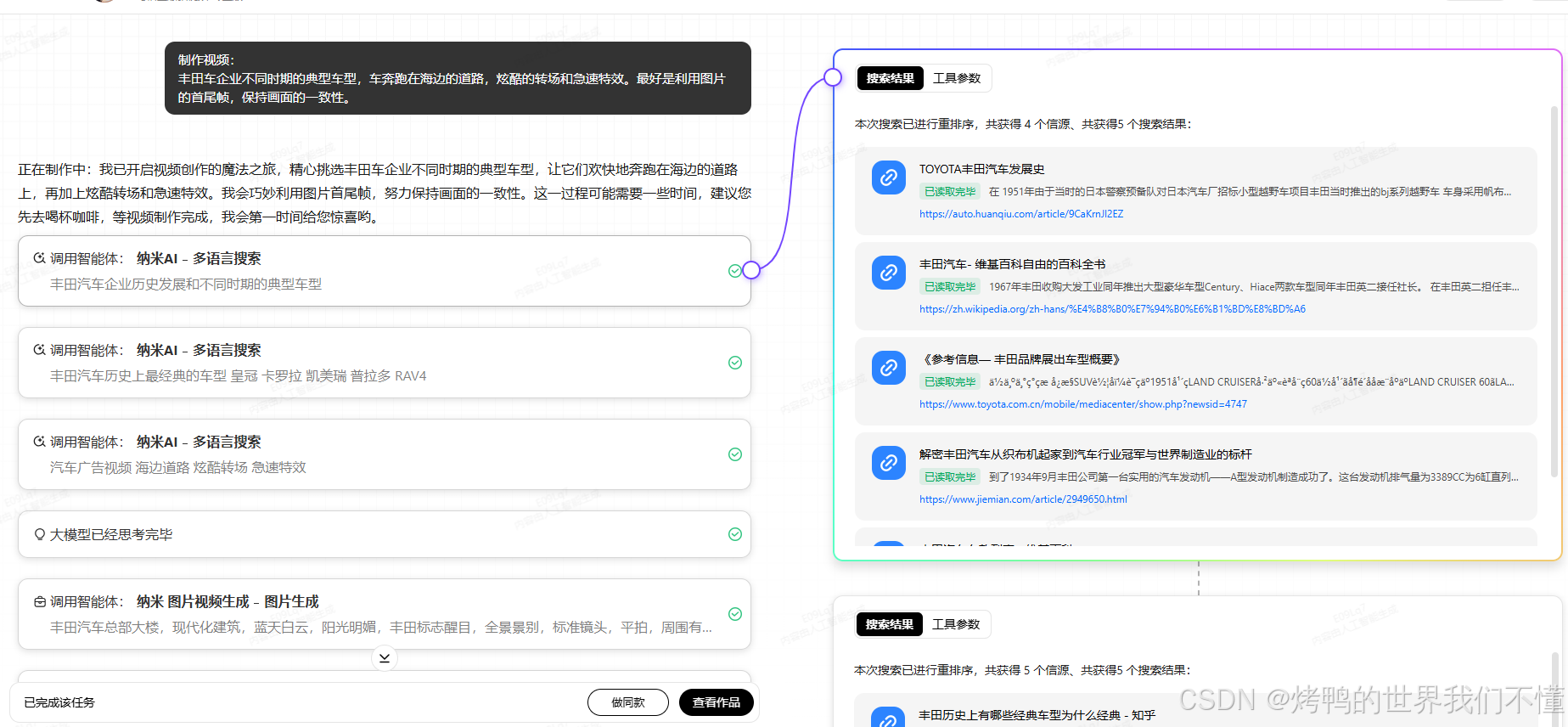Click 已读取完毕 badge under 解密丰田汽车 result
The image size is (1568, 727).
(x=950, y=477)
